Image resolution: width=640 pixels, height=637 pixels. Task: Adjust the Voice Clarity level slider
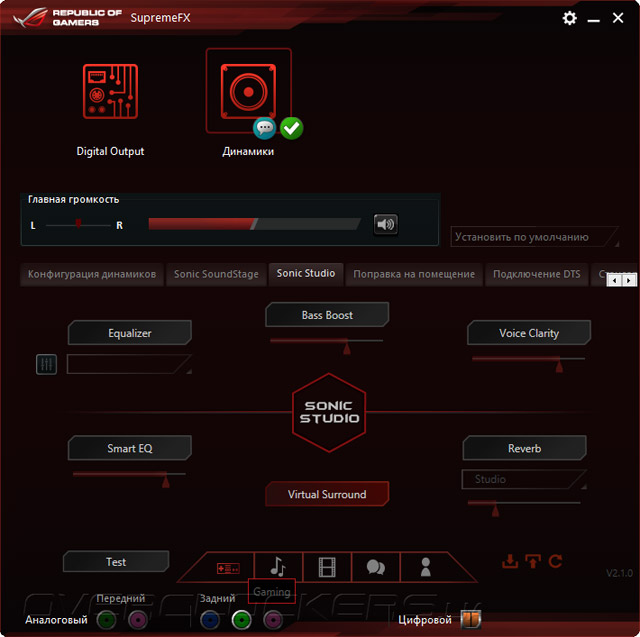click(529, 362)
